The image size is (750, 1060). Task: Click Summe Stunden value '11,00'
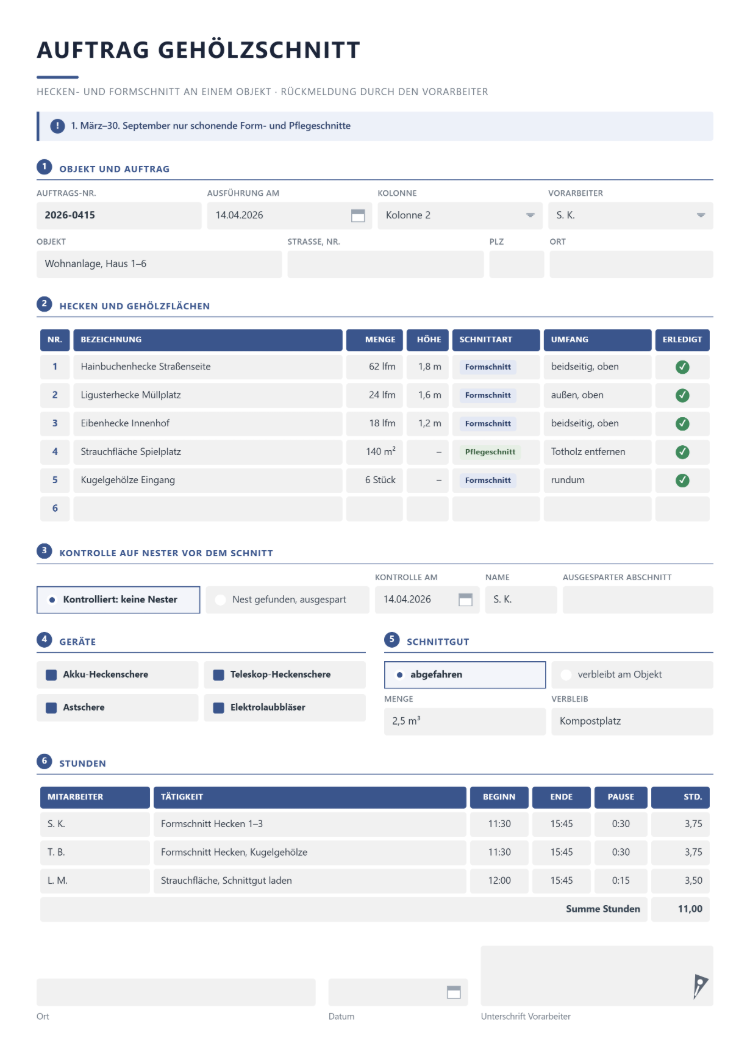click(680, 909)
